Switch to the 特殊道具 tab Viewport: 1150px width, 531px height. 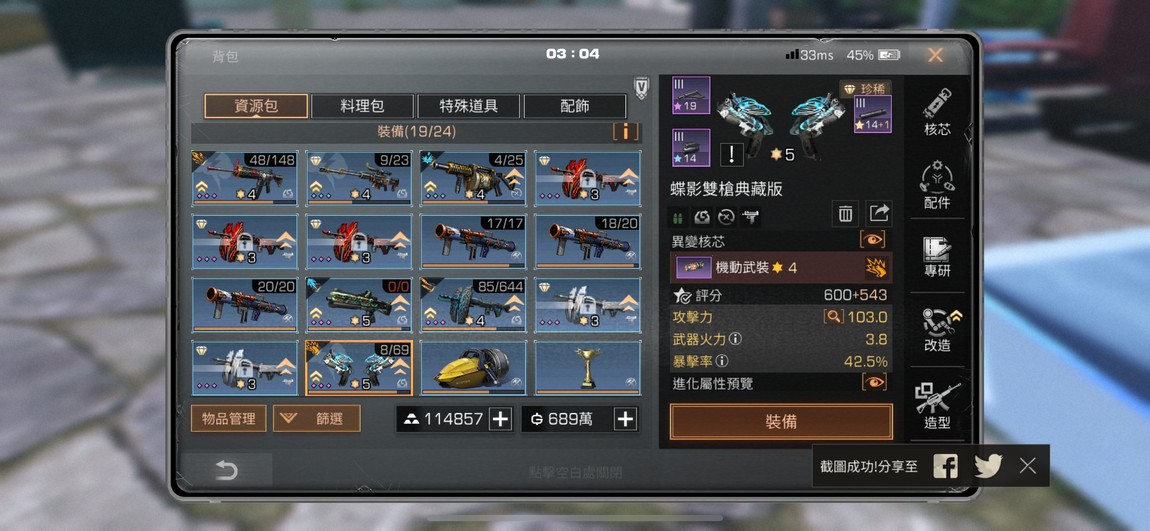pyautogui.click(x=469, y=106)
